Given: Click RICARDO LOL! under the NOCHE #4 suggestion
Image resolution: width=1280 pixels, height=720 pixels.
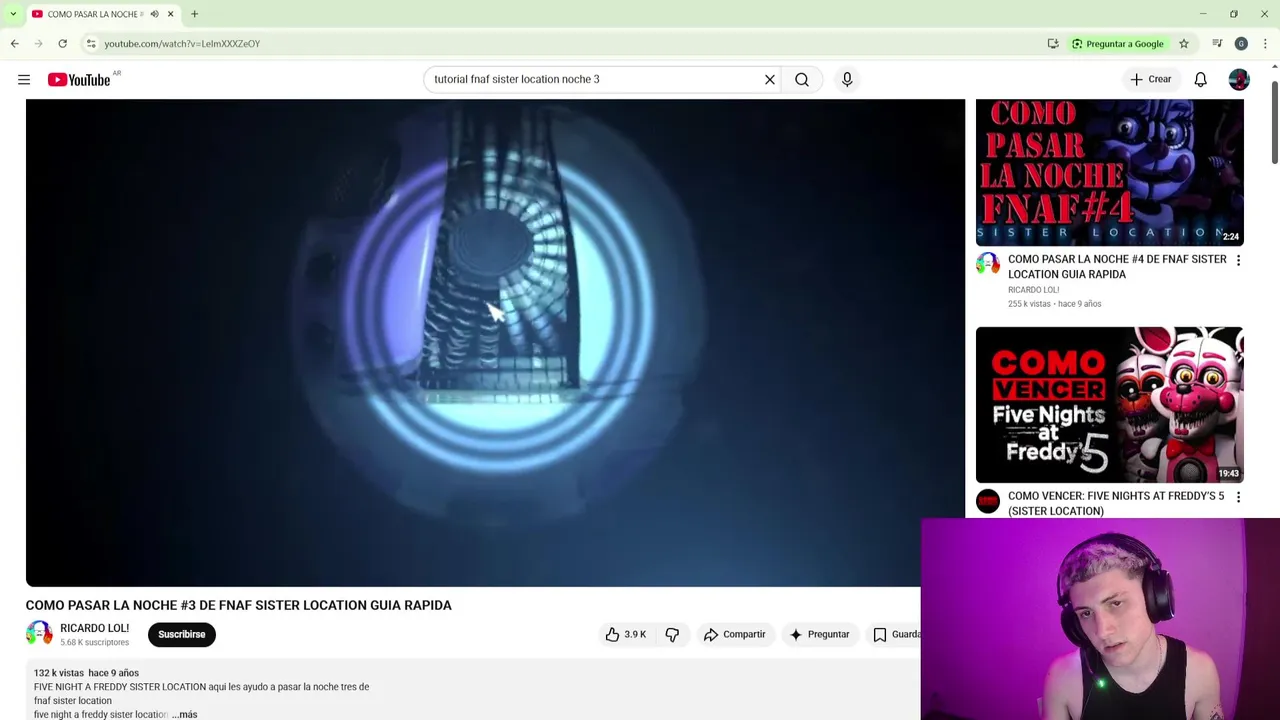Looking at the screenshot, I should [x=1034, y=290].
